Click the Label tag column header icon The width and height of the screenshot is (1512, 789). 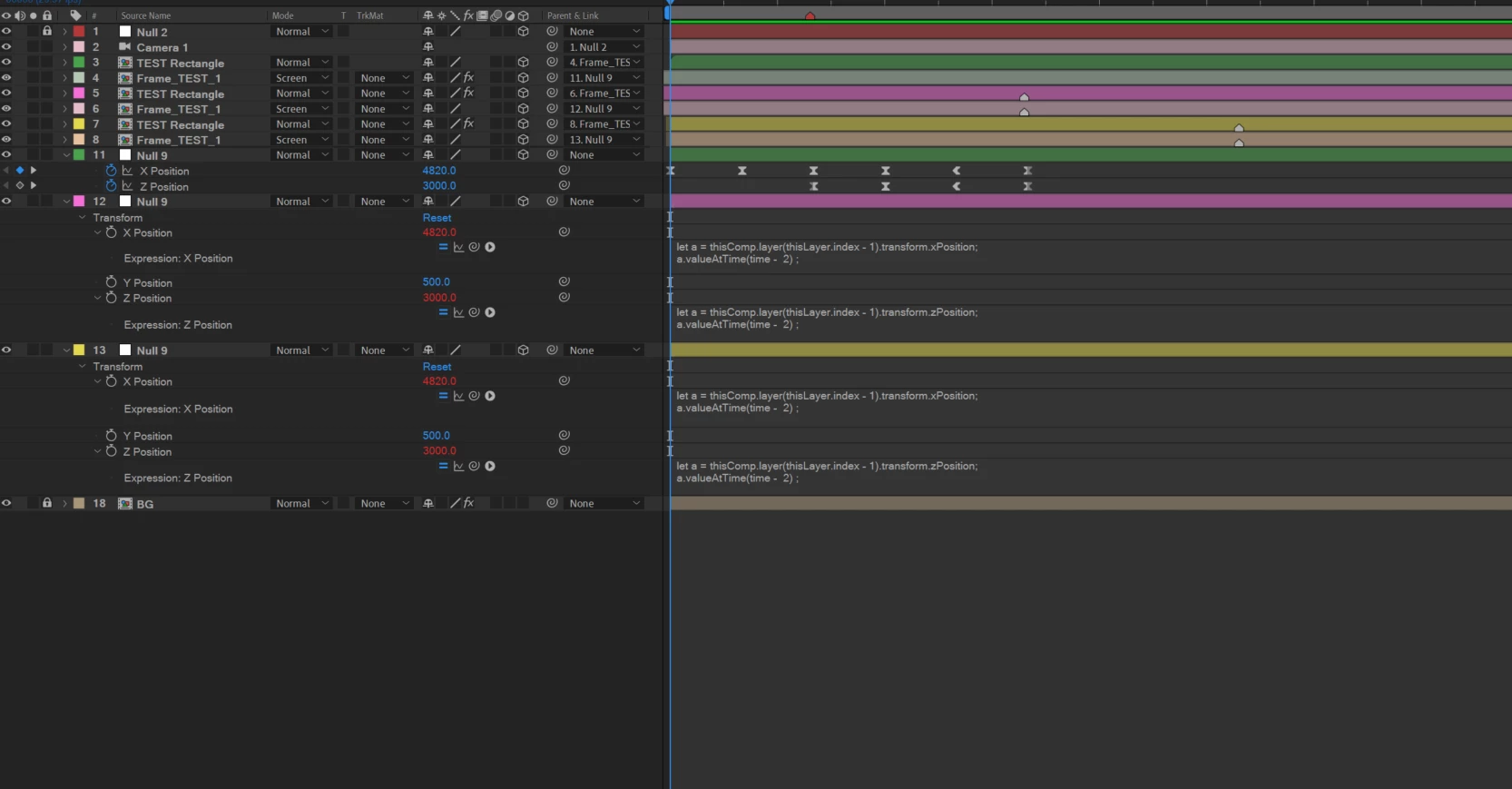[x=75, y=15]
